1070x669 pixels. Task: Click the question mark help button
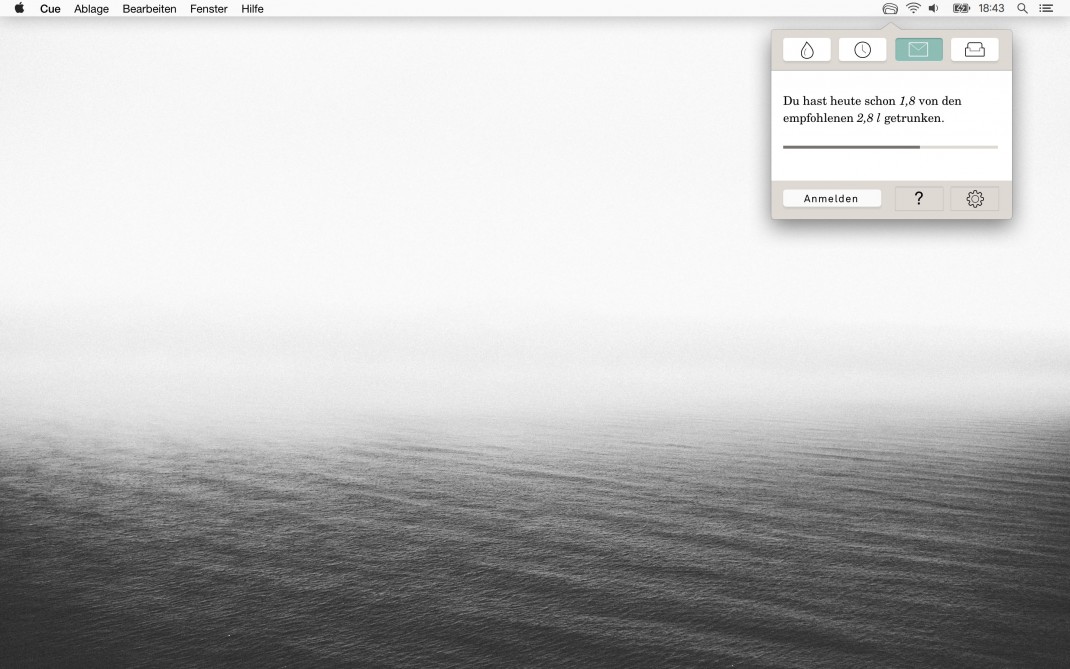tap(919, 199)
